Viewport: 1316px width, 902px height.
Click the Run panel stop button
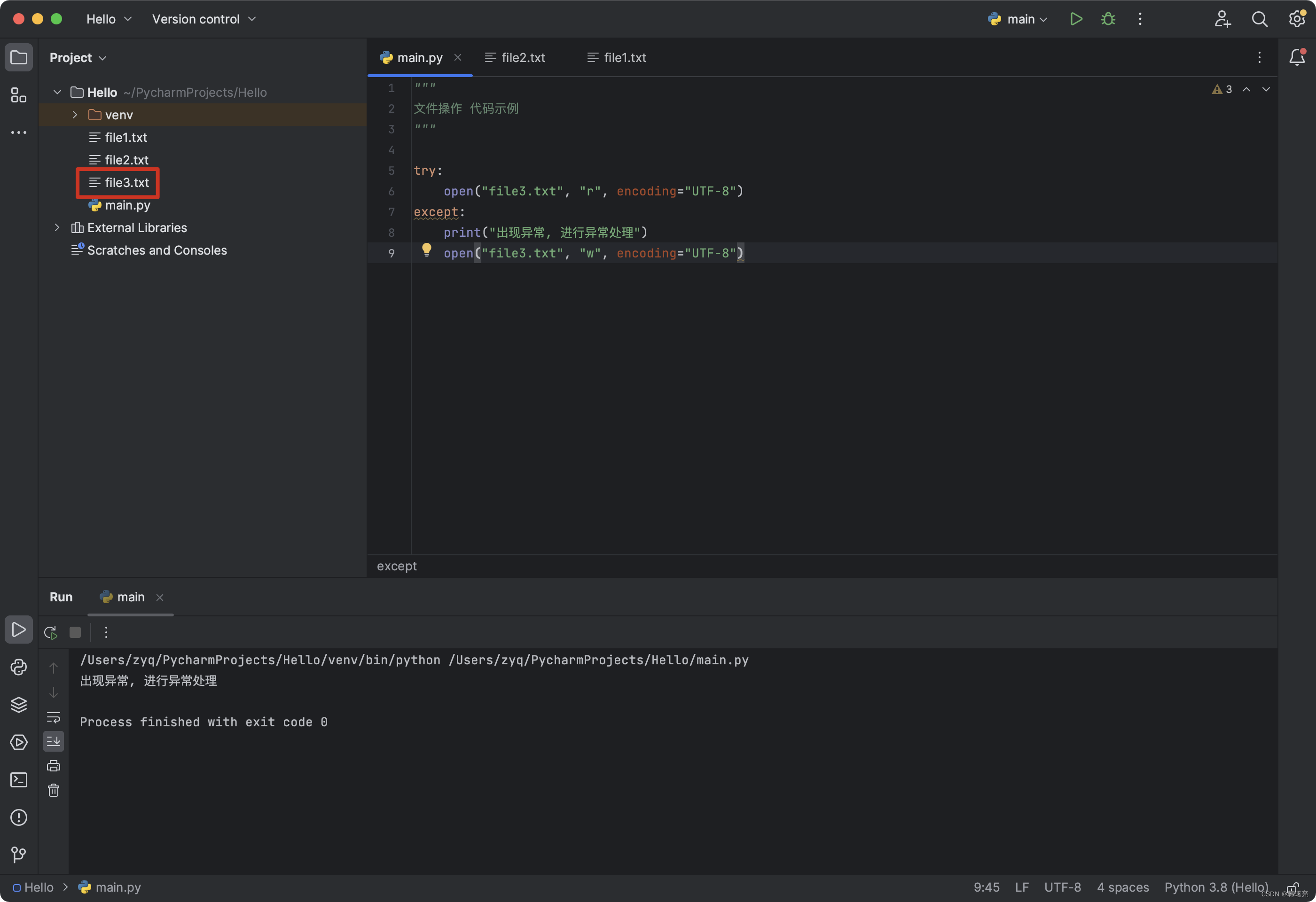[76, 631]
